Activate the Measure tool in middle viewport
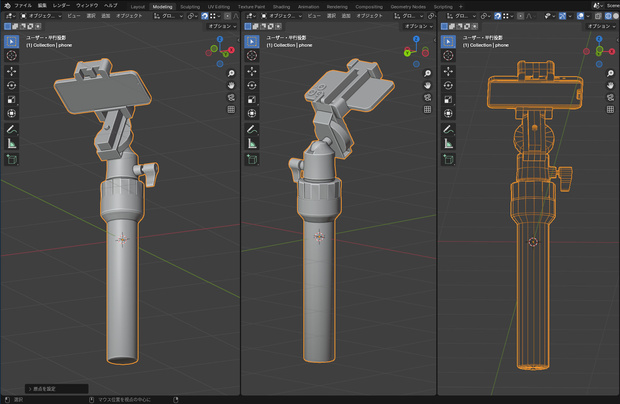Viewport: 620px width, 404px height. pos(251,143)
